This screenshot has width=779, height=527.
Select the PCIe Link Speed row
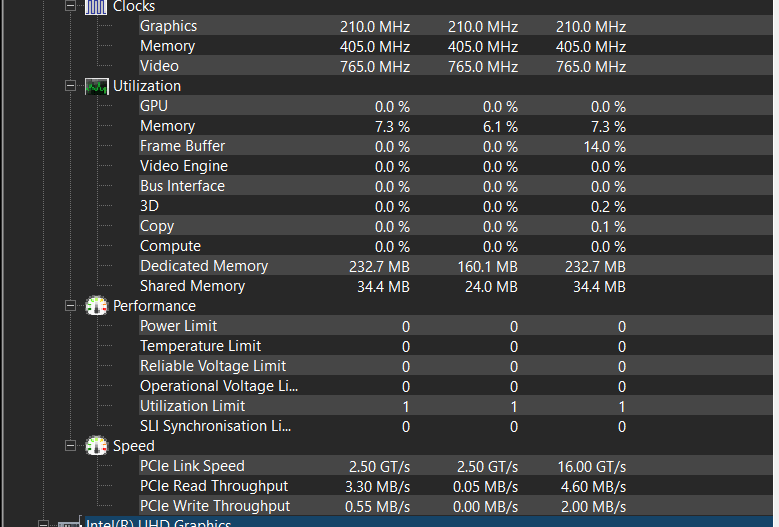pos(456,466)
